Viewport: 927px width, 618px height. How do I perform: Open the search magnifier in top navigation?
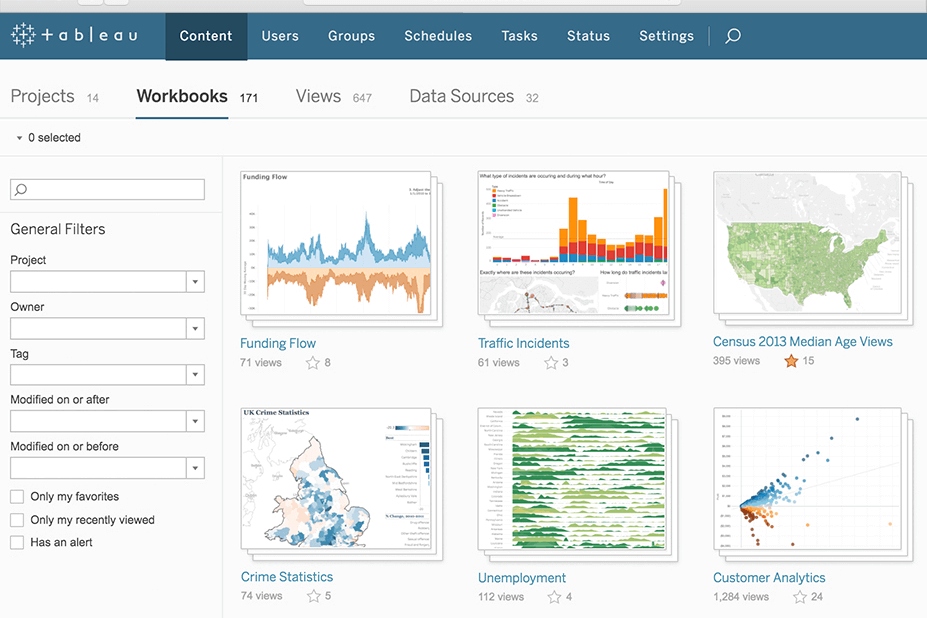pos(732,36)
